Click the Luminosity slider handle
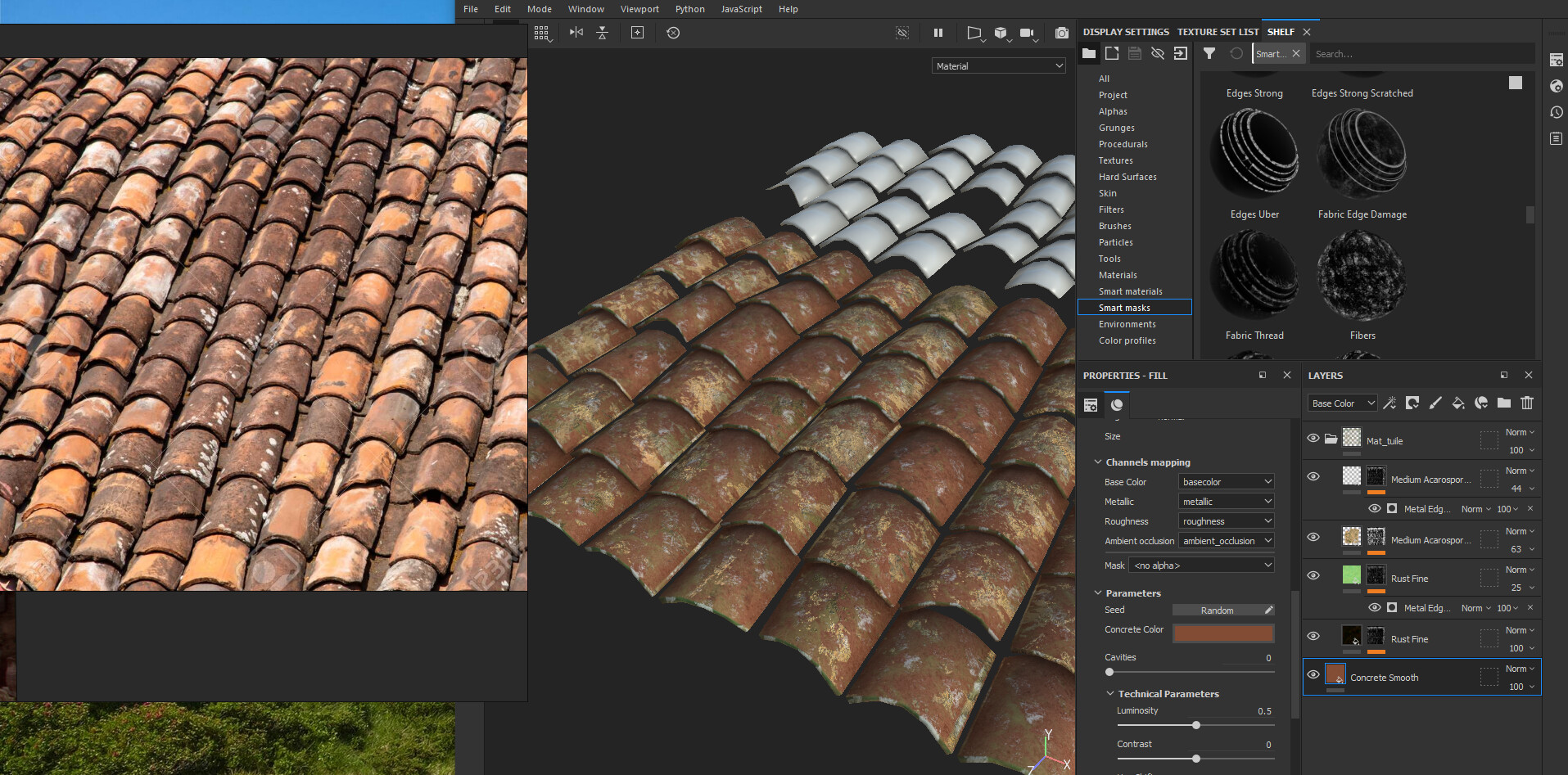 (x=1196, y=725)
